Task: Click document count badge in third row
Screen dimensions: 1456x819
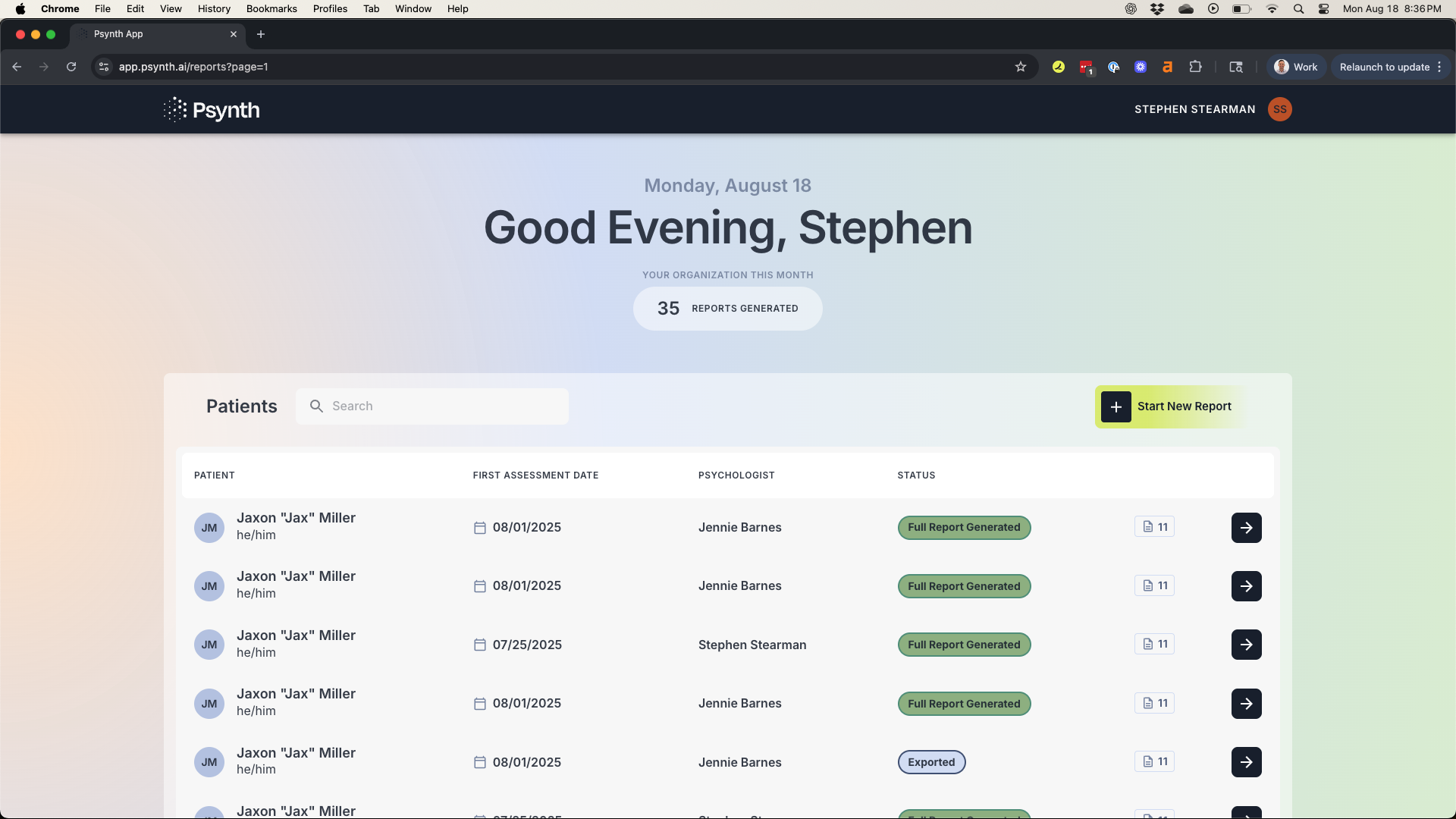Action: coord(1154,645)
